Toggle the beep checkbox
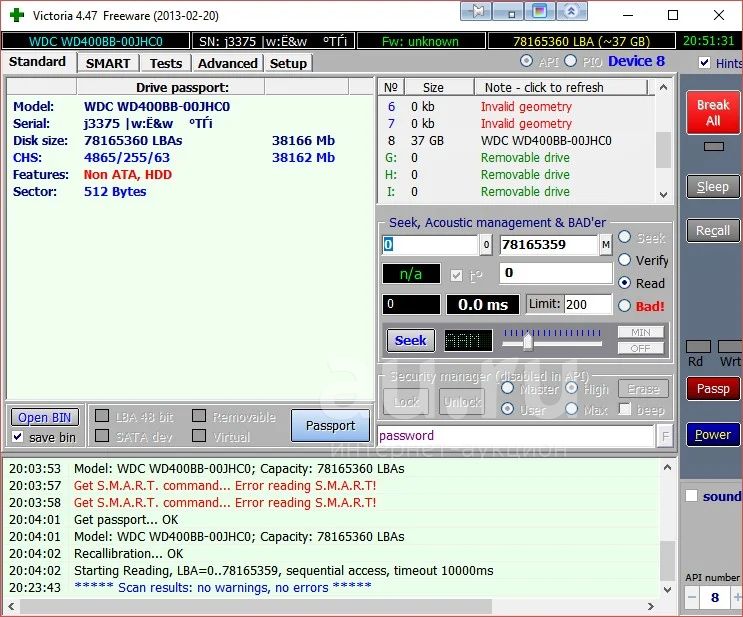 coord(625,409)
